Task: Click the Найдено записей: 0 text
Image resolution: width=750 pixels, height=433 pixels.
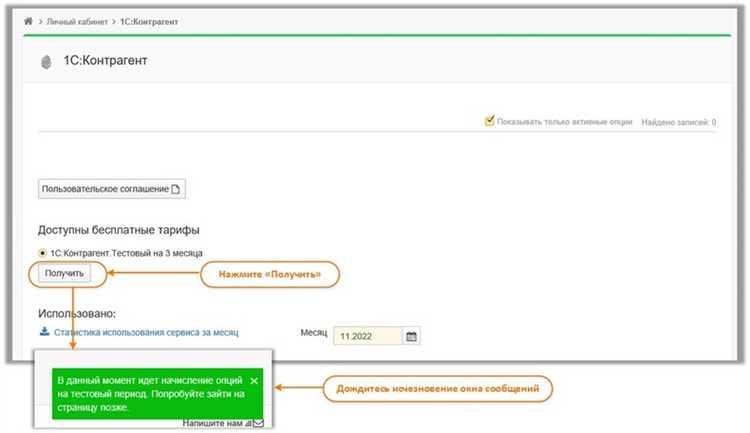Action: point(678,122)
